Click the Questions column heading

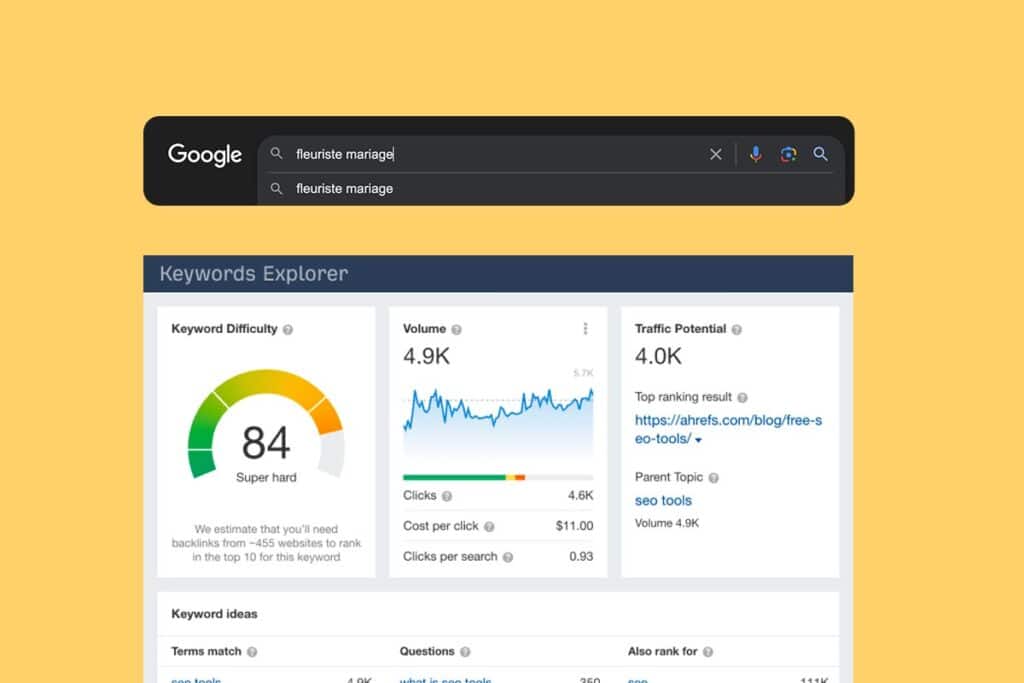427,651
